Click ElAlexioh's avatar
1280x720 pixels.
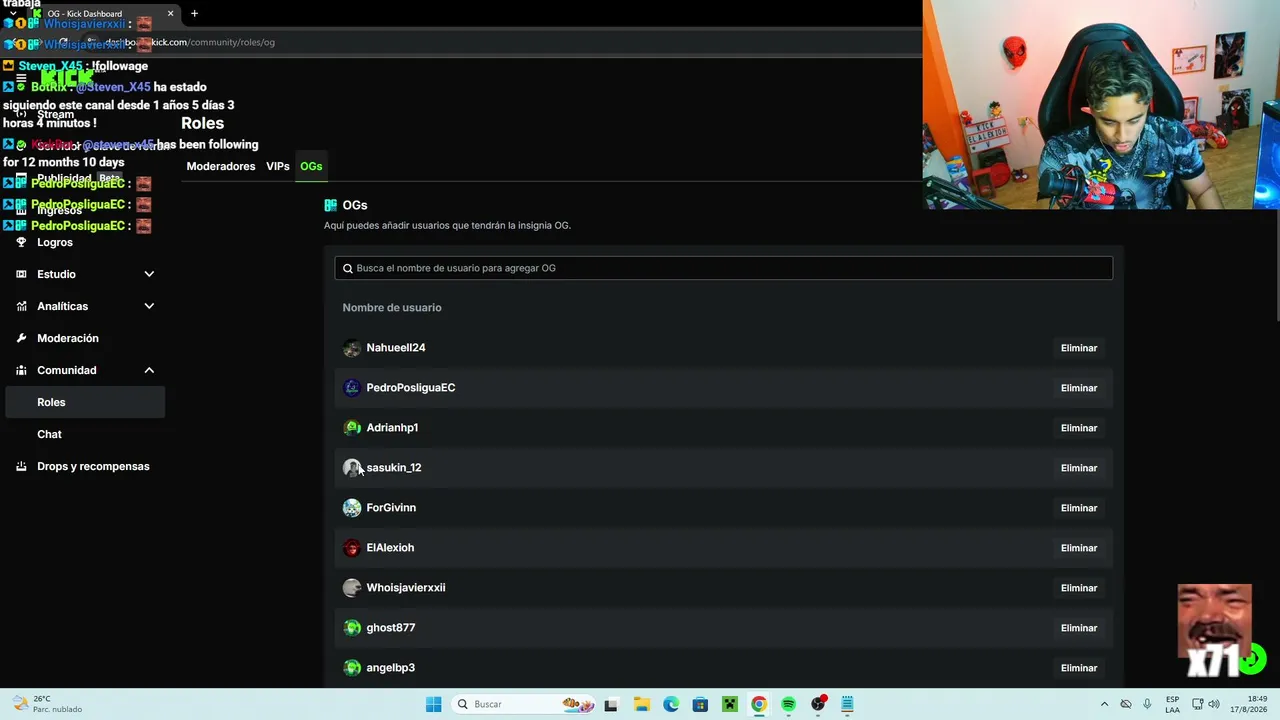(352, 548)
